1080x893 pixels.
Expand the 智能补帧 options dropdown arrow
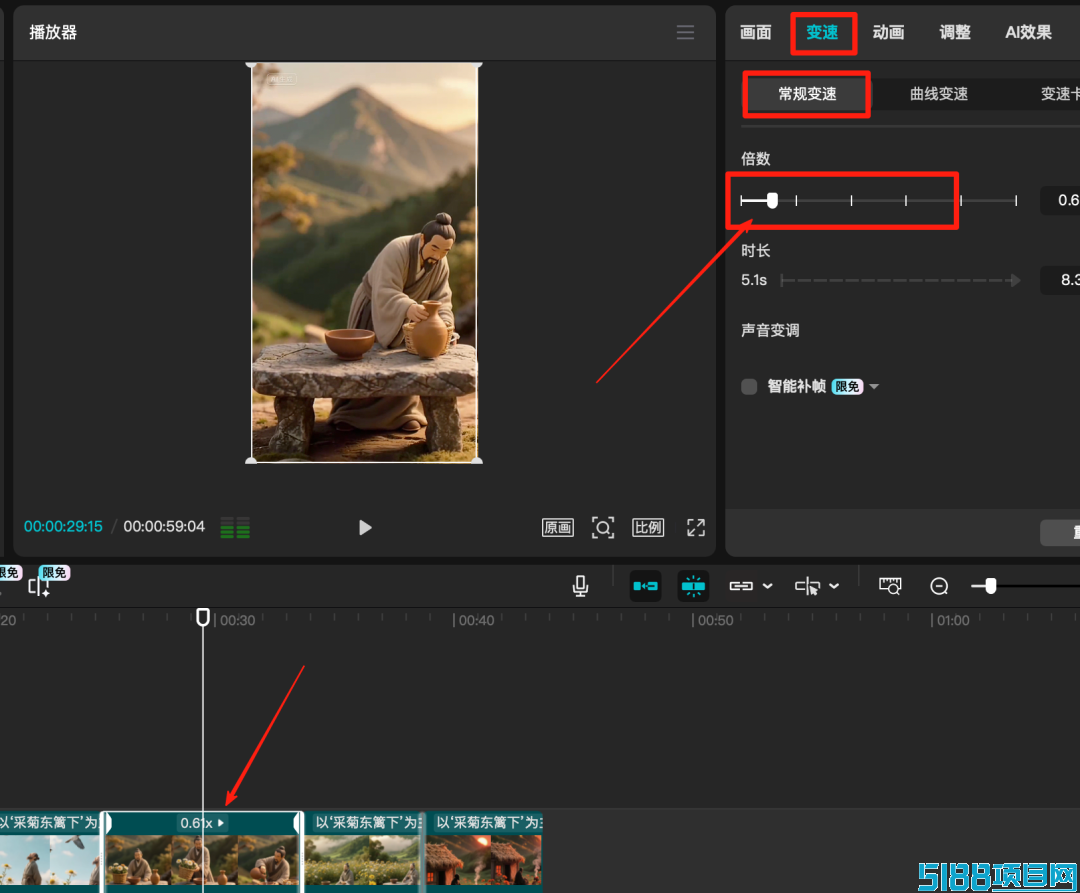click(x=874, y=387)
